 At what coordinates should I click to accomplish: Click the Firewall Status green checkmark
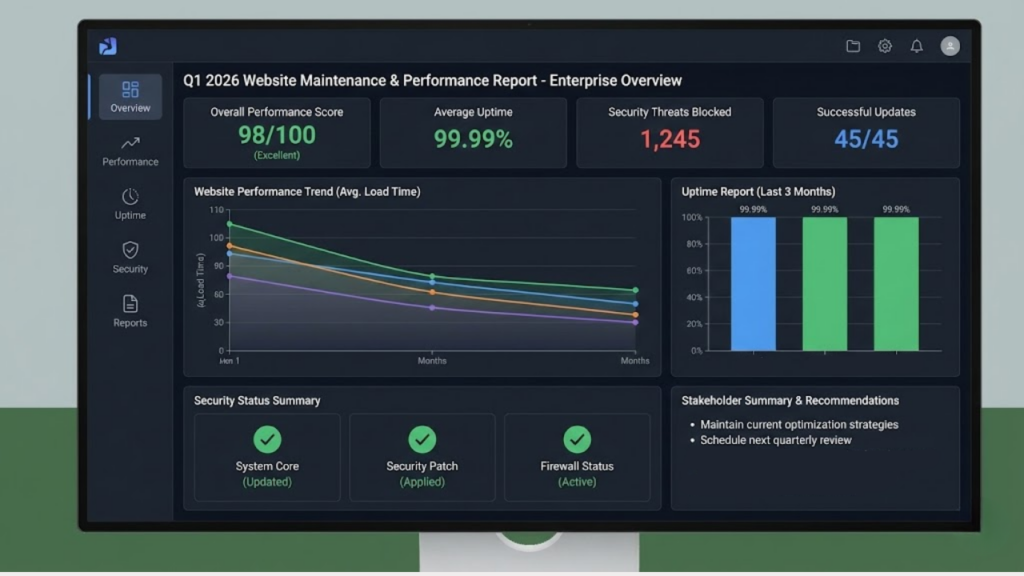pos(577,439)
